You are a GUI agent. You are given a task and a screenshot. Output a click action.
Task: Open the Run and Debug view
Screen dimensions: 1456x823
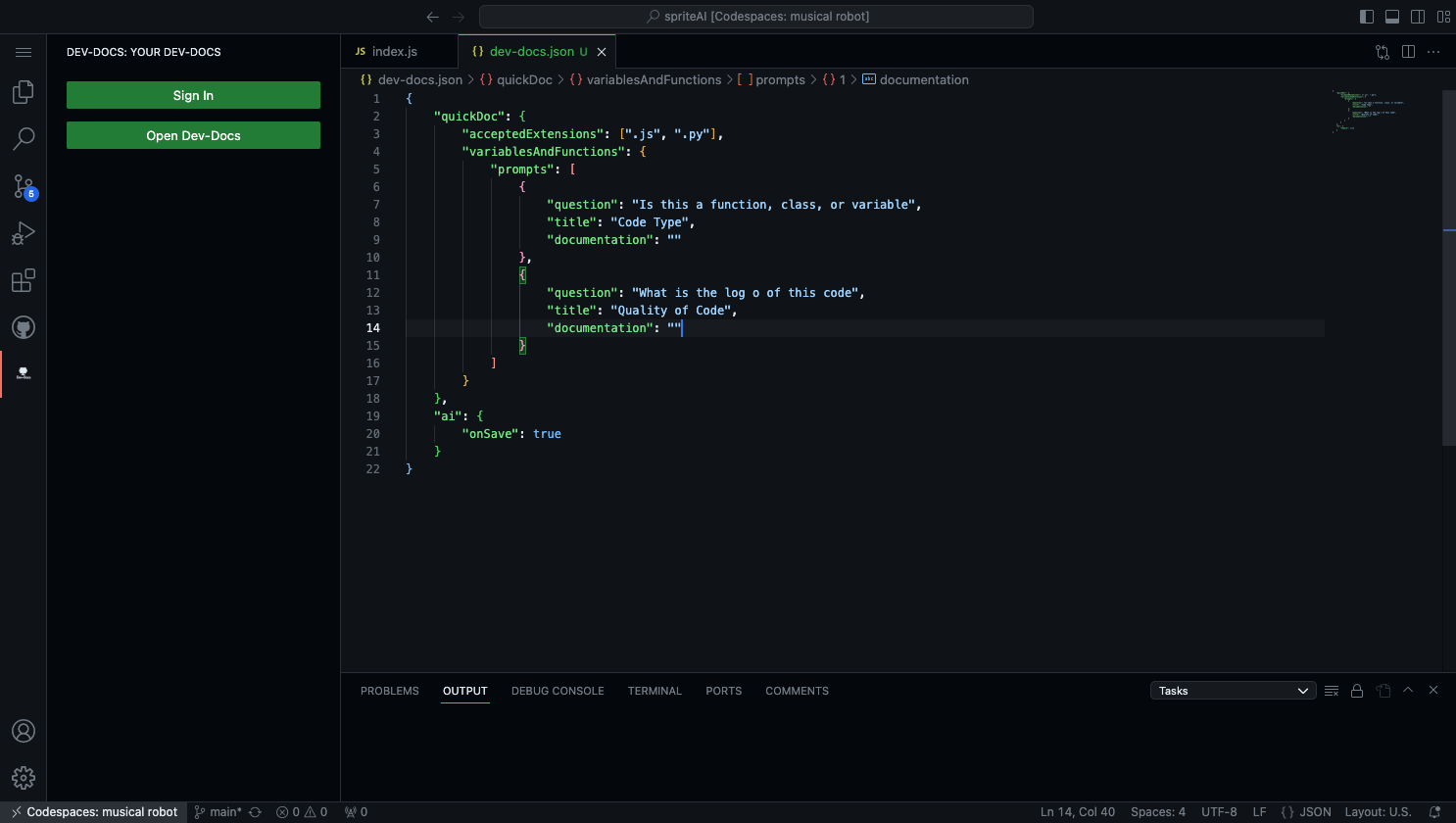24,233
